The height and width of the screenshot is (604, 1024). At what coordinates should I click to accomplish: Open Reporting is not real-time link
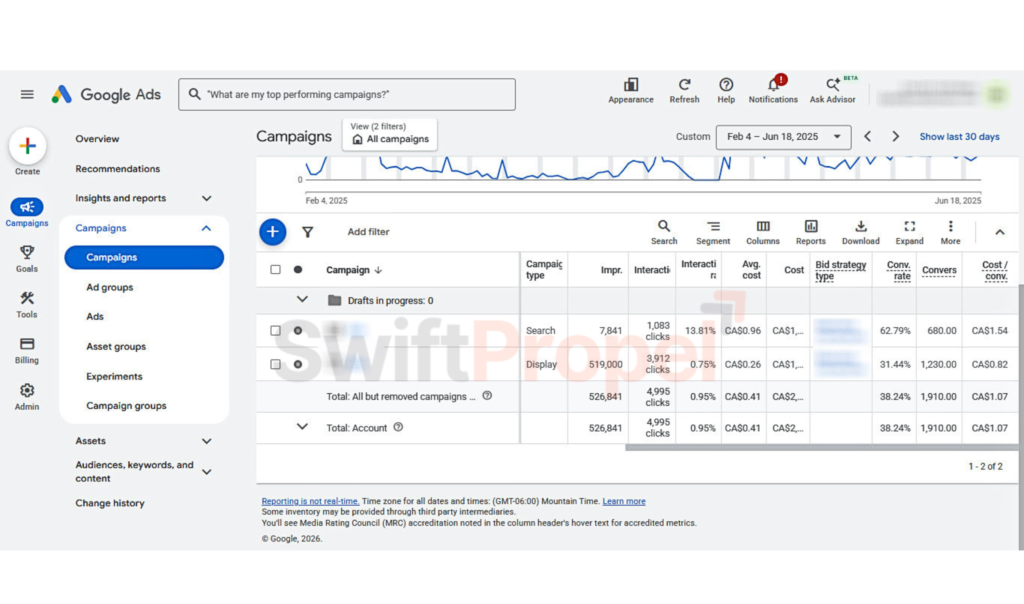[x=310, y=501]
